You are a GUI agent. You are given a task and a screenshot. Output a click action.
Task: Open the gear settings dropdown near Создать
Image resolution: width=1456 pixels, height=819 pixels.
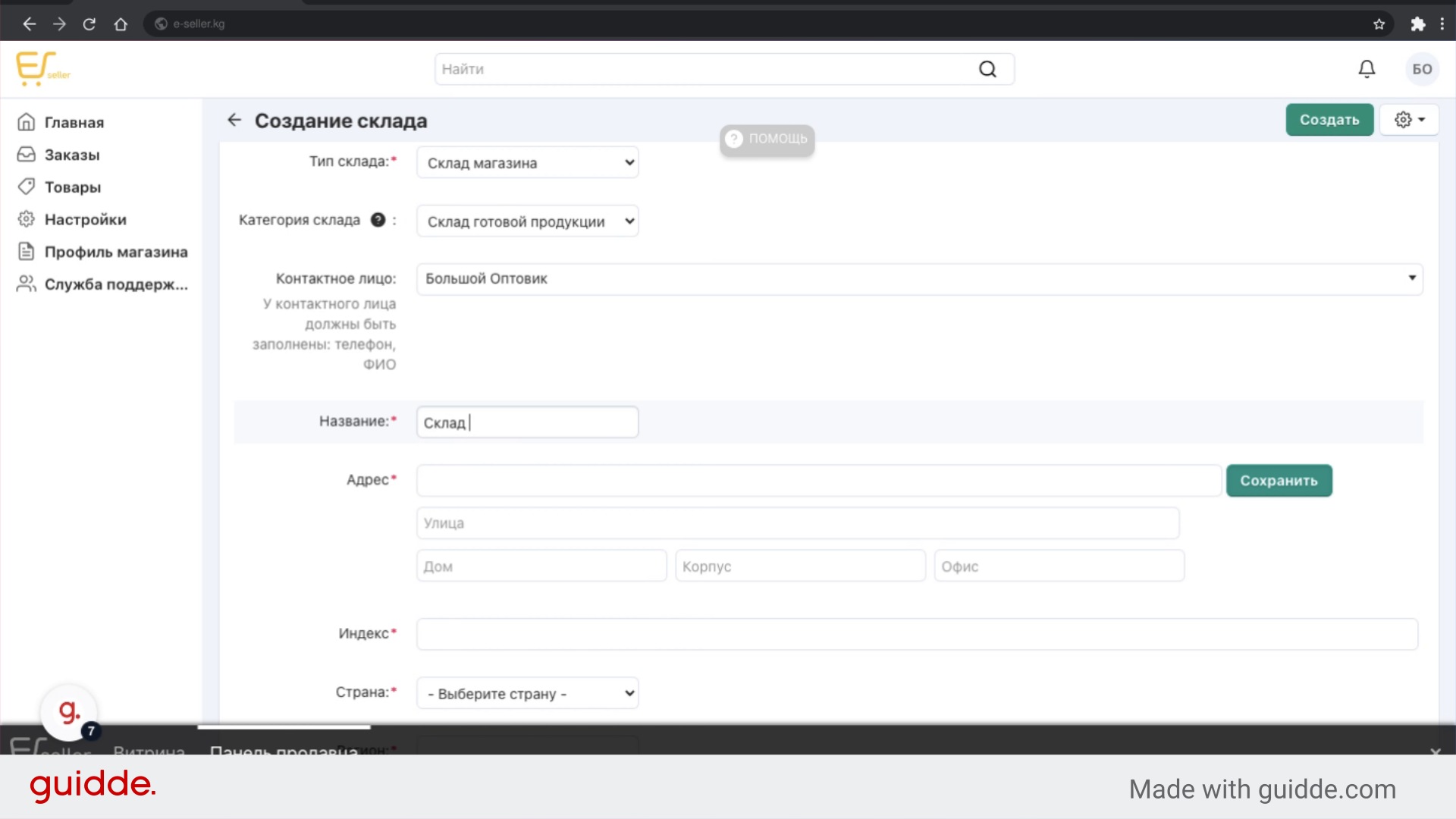(1409, 120)
